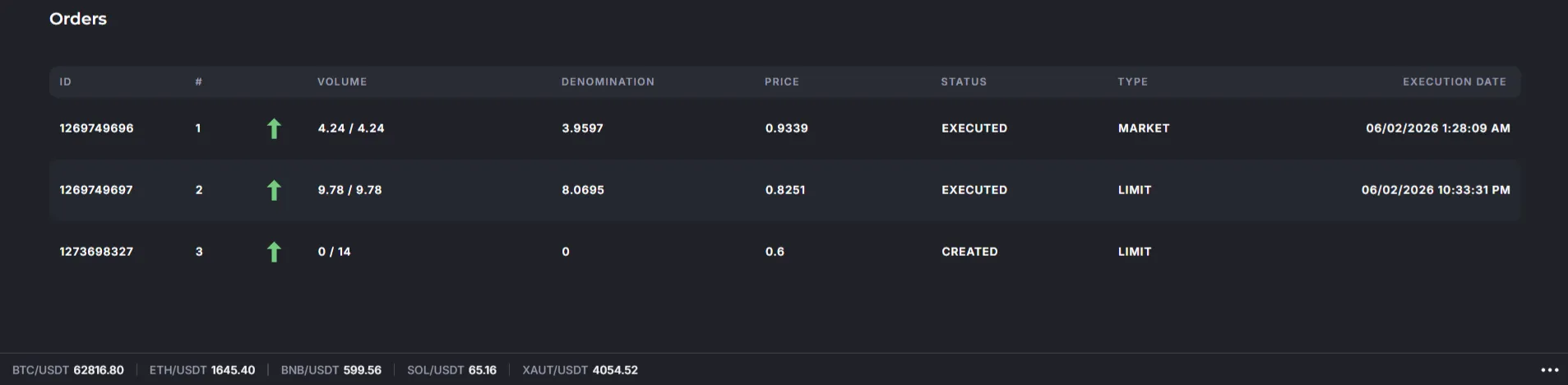Viewport: 1568px width, 385px height.
Task: Click volume 4.24 / 4.24
Action: pos(351,128)
